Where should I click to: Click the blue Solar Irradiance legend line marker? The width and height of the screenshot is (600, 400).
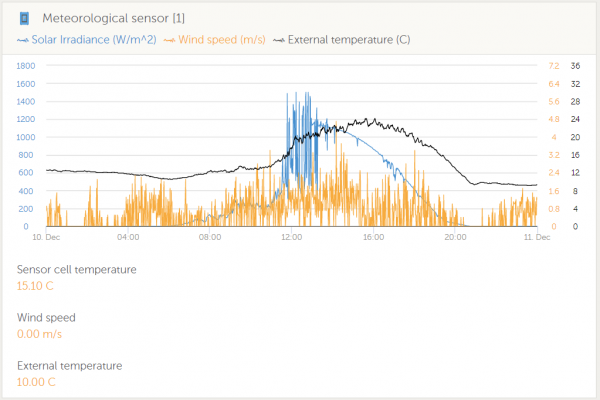click(23, 40)
